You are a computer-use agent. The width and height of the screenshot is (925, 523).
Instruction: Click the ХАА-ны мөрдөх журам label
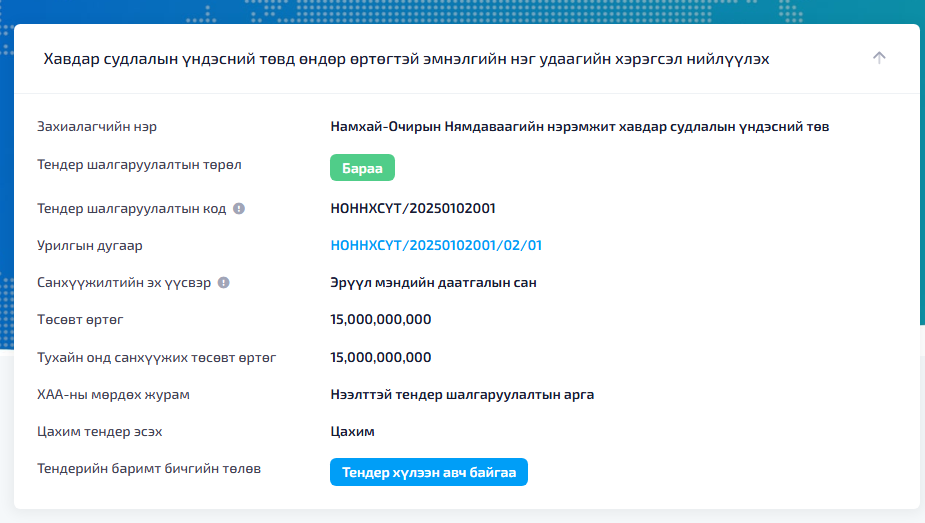tap(113, 394)
